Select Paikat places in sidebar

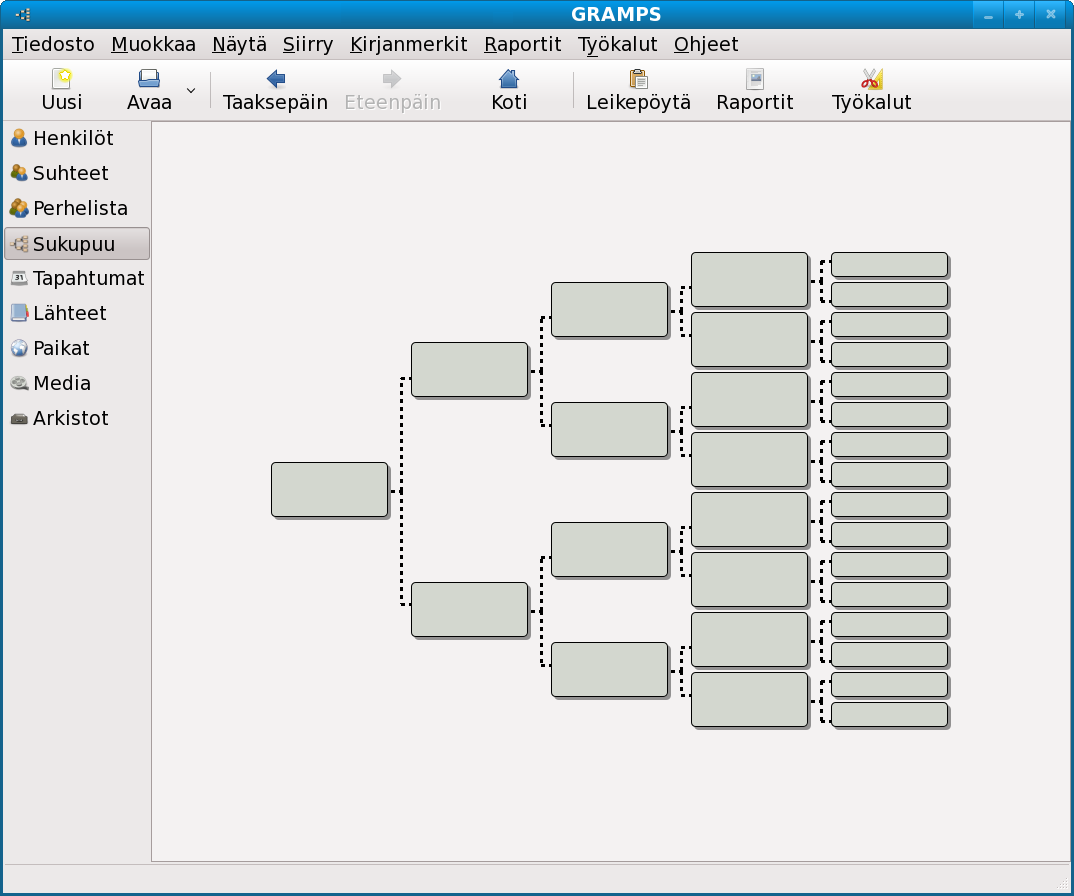point(61,348)
